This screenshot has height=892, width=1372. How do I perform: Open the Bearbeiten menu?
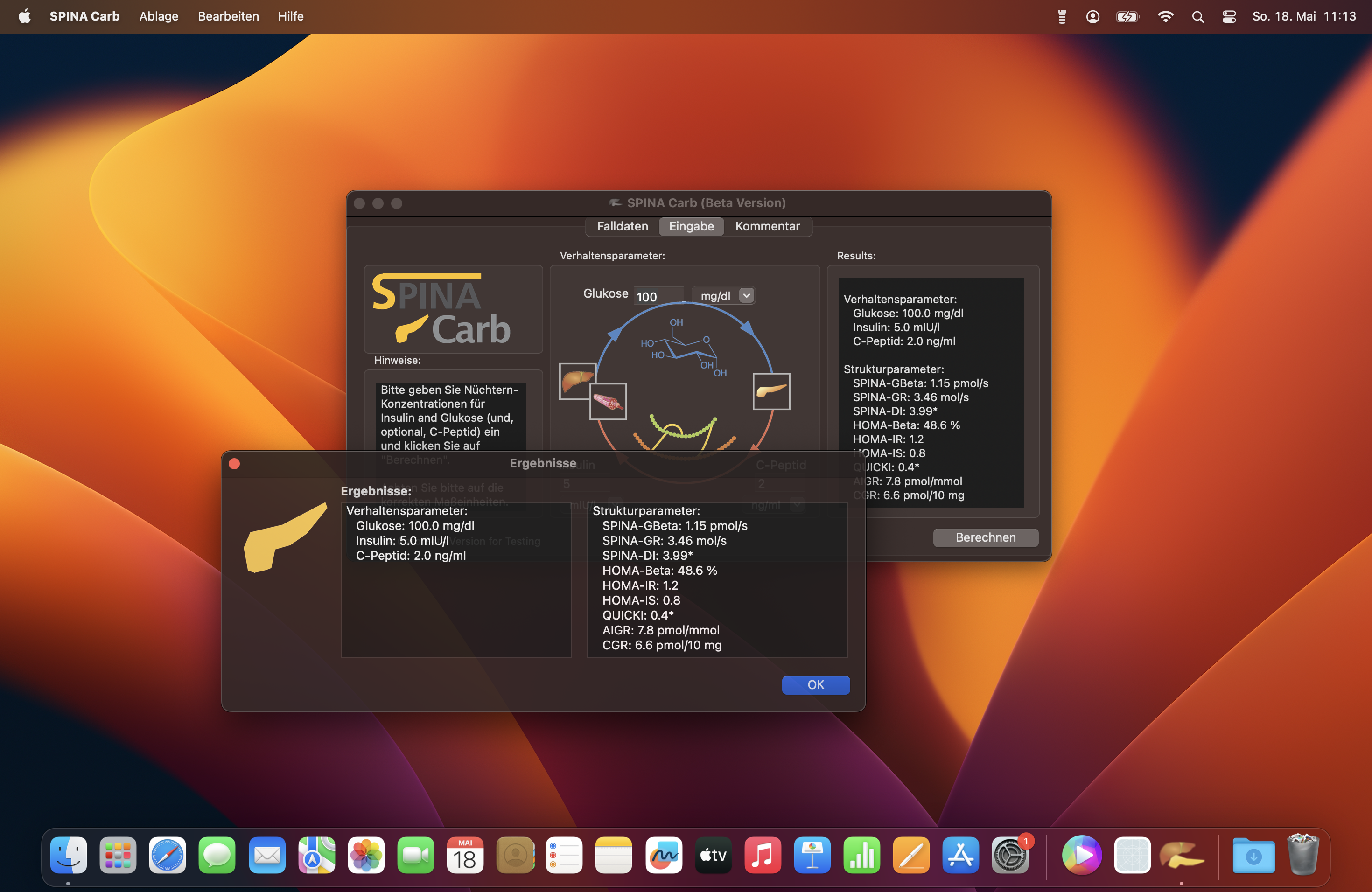coord(228,16)
